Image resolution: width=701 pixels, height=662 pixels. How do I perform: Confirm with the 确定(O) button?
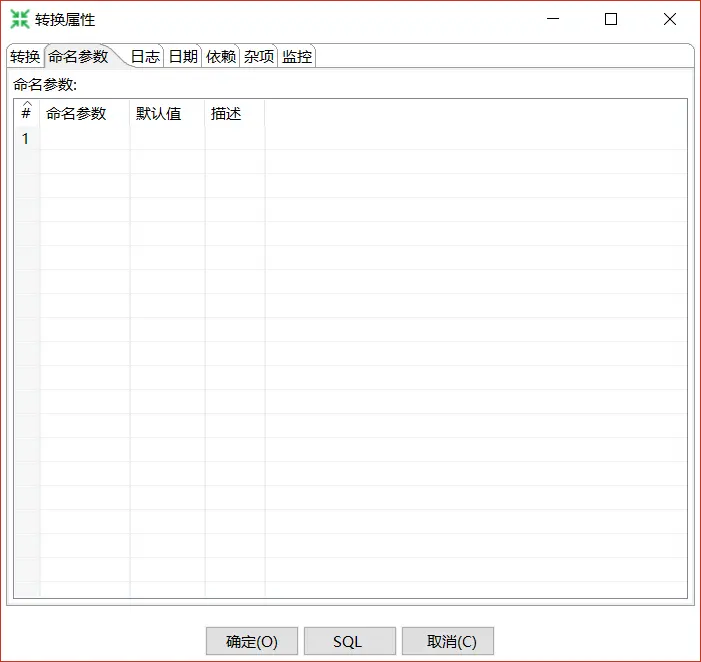coord(252,641)
